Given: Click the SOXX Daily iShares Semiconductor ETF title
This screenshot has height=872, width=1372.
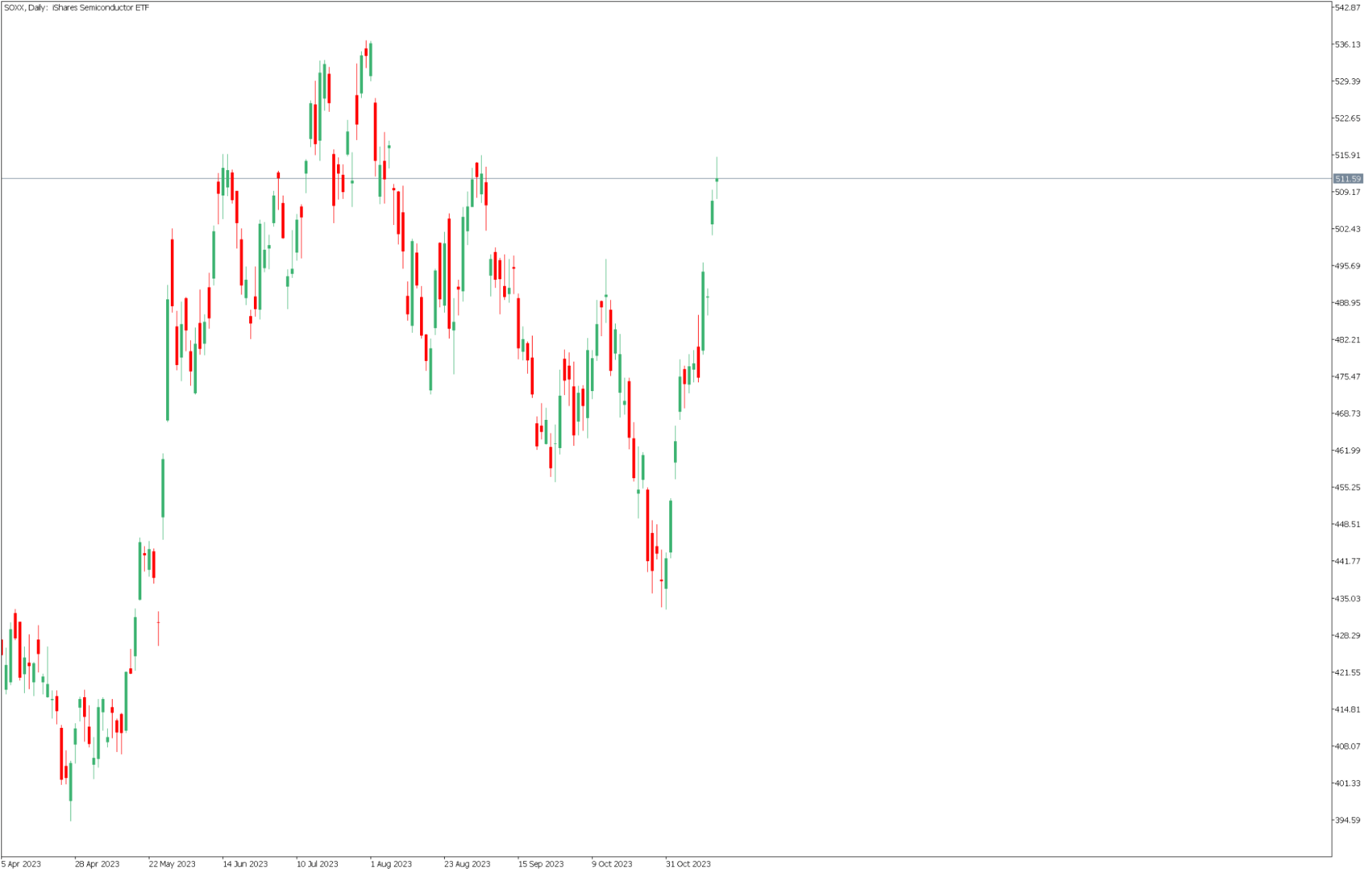Looking at the screenshot, I should click(76, 8).
